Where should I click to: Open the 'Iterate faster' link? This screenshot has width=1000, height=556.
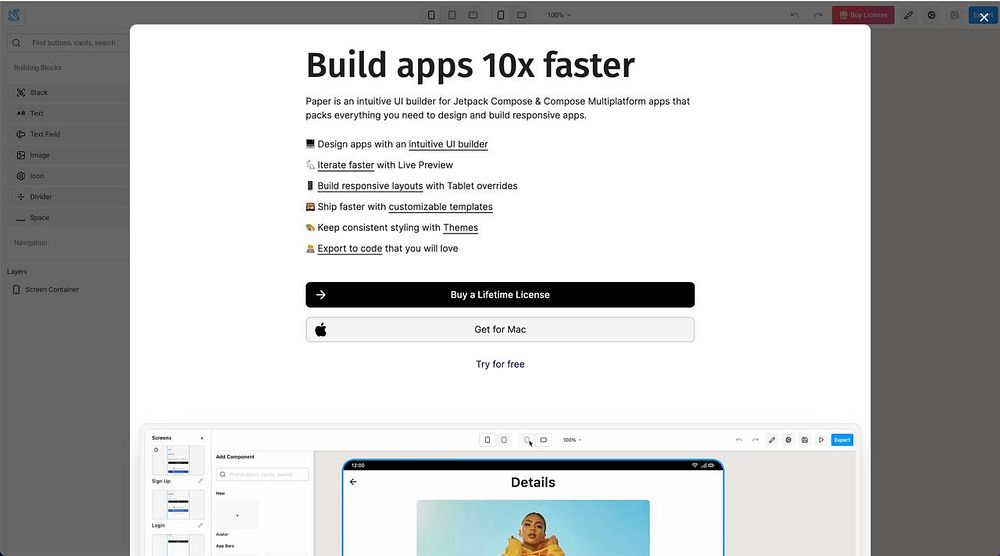pos(346,165)
